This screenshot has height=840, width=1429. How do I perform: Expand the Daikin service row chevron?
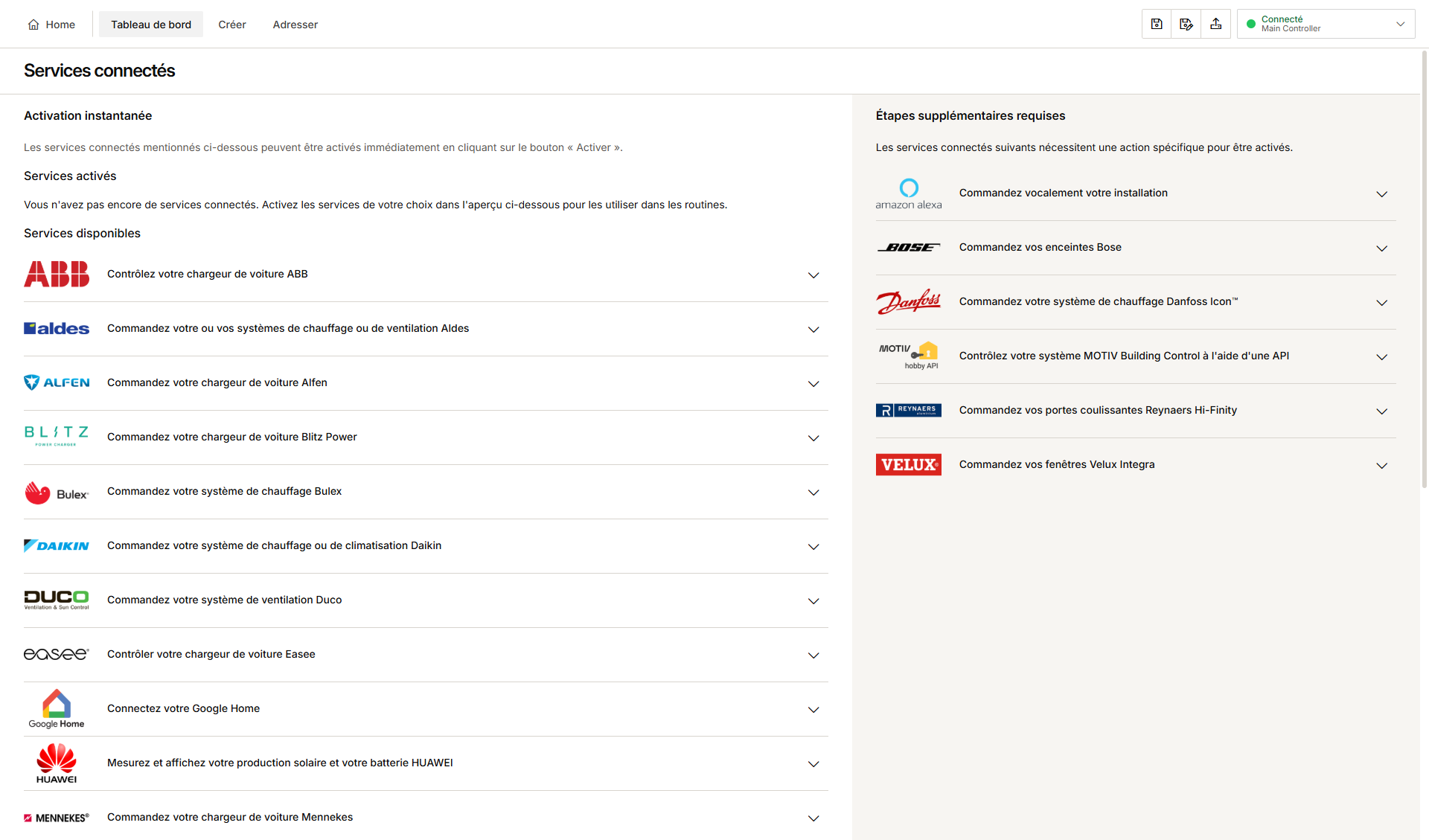[x=813, y=547]
